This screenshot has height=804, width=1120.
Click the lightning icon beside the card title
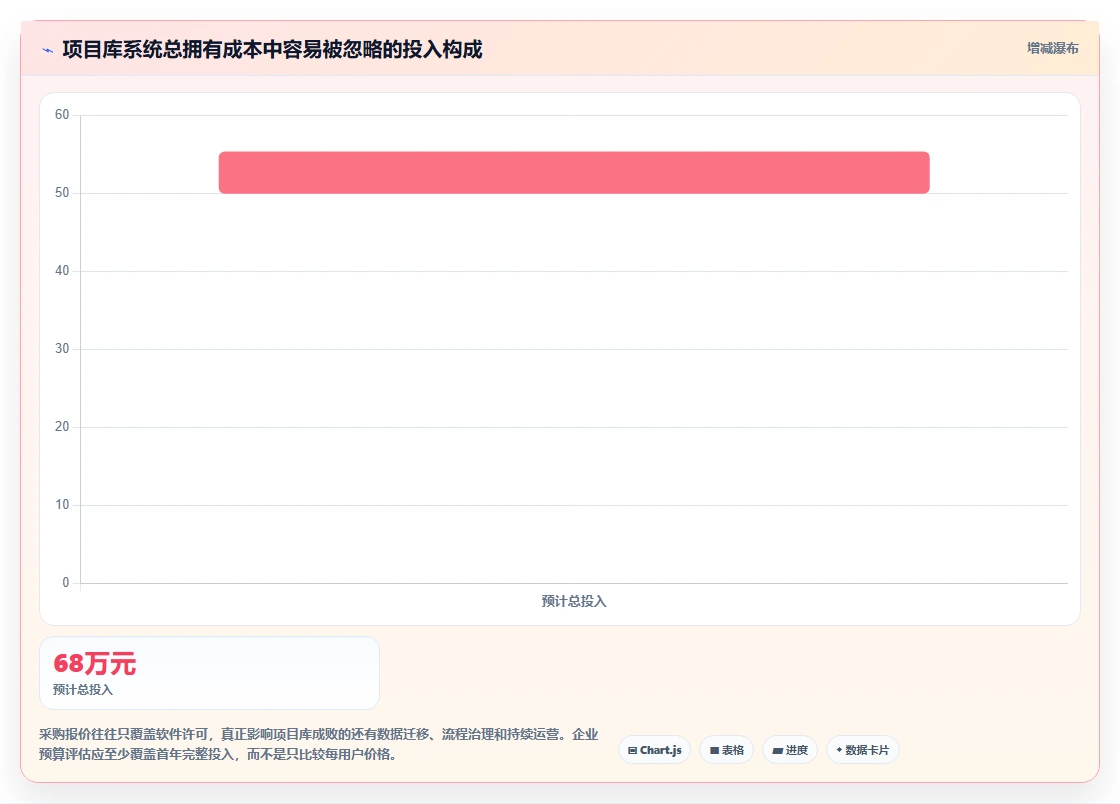click(x=48, y=50)
